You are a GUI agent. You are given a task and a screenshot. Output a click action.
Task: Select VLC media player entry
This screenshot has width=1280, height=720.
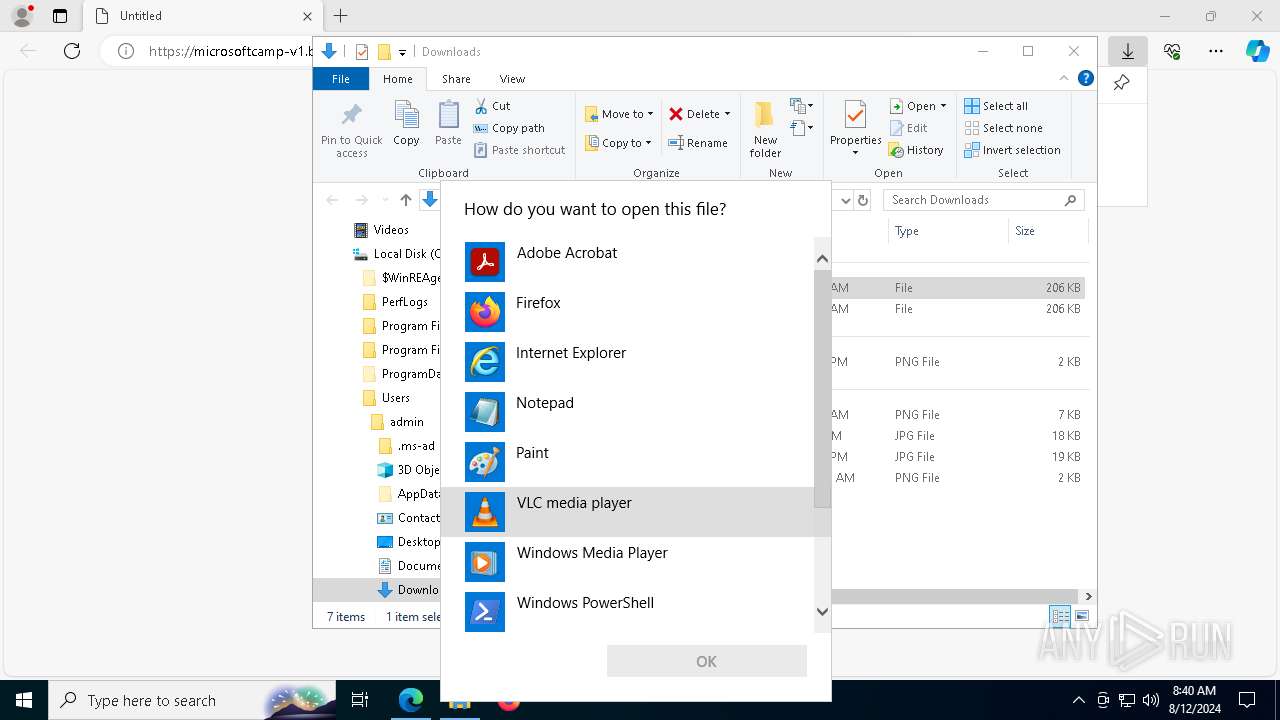point(627,512)
